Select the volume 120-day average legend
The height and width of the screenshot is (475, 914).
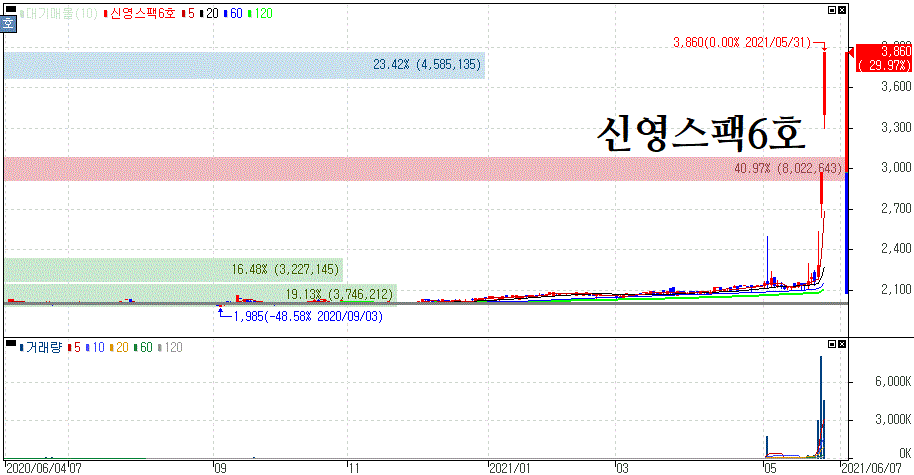(170, 348)
